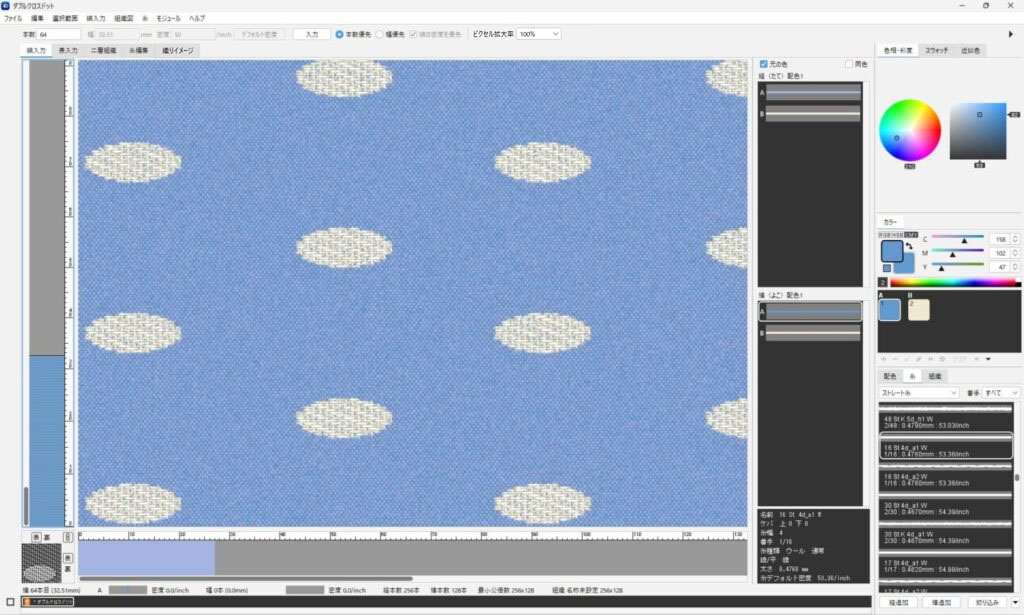Select the cream color swatch B
This screenshot has height=615, width=1024.
pos(917,310)
